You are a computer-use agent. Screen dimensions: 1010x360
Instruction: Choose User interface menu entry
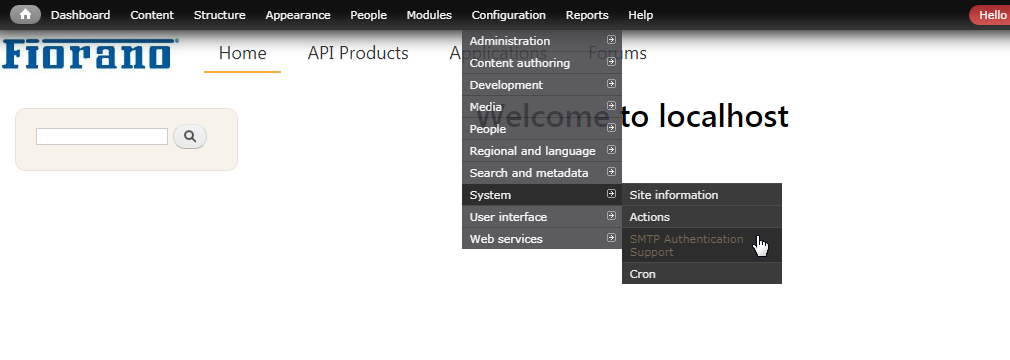click(x=542, y=216)
